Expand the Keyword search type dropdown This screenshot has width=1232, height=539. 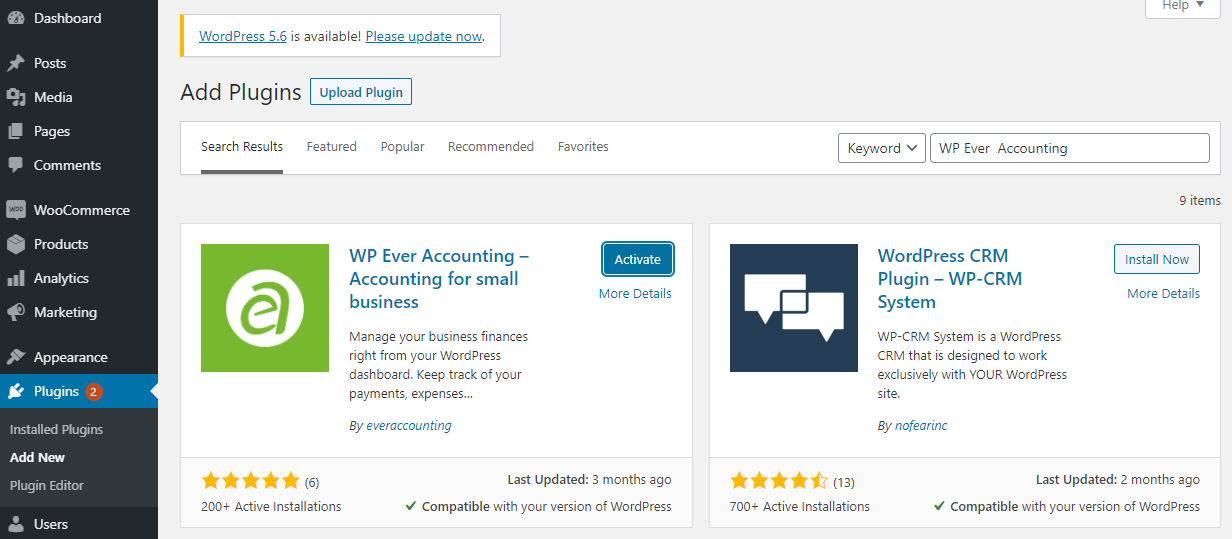883,148
